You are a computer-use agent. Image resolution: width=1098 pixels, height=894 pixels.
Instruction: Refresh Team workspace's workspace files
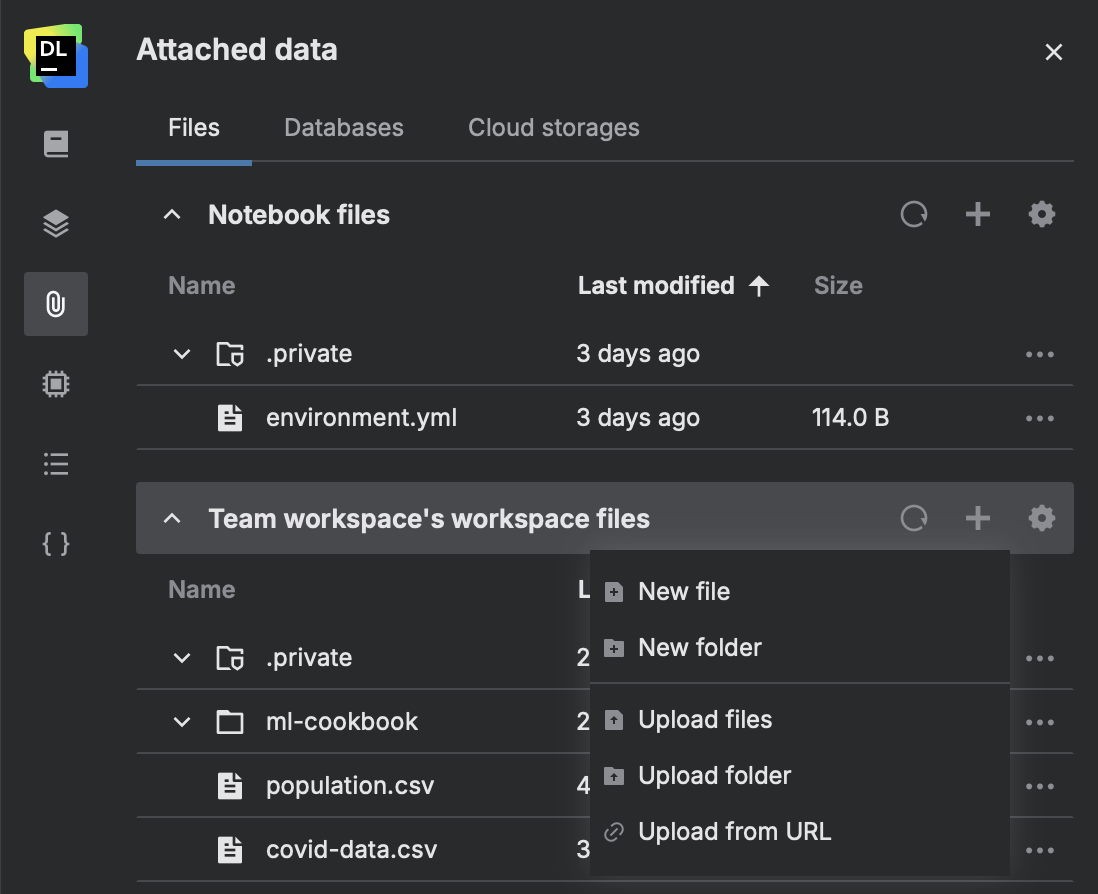[x=914, y=518]
